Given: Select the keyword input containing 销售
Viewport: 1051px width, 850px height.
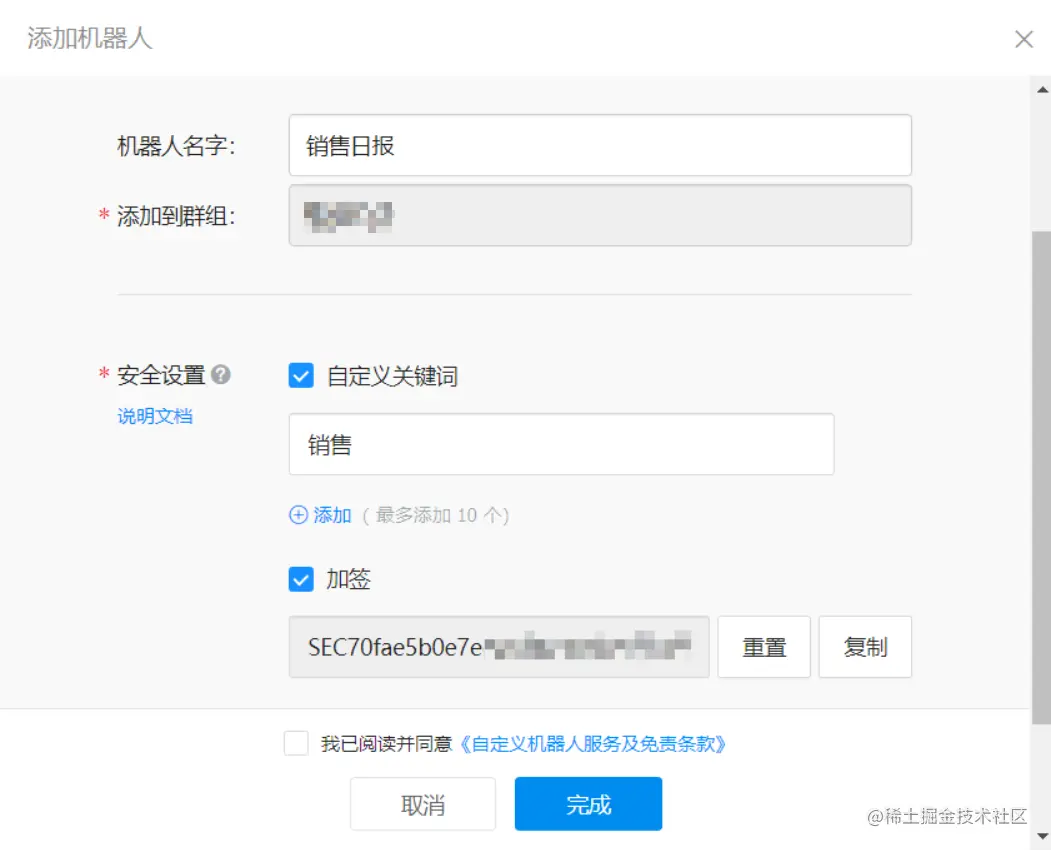Looking at the screenshot, I should pyautogui.click(x=560, y=443).
